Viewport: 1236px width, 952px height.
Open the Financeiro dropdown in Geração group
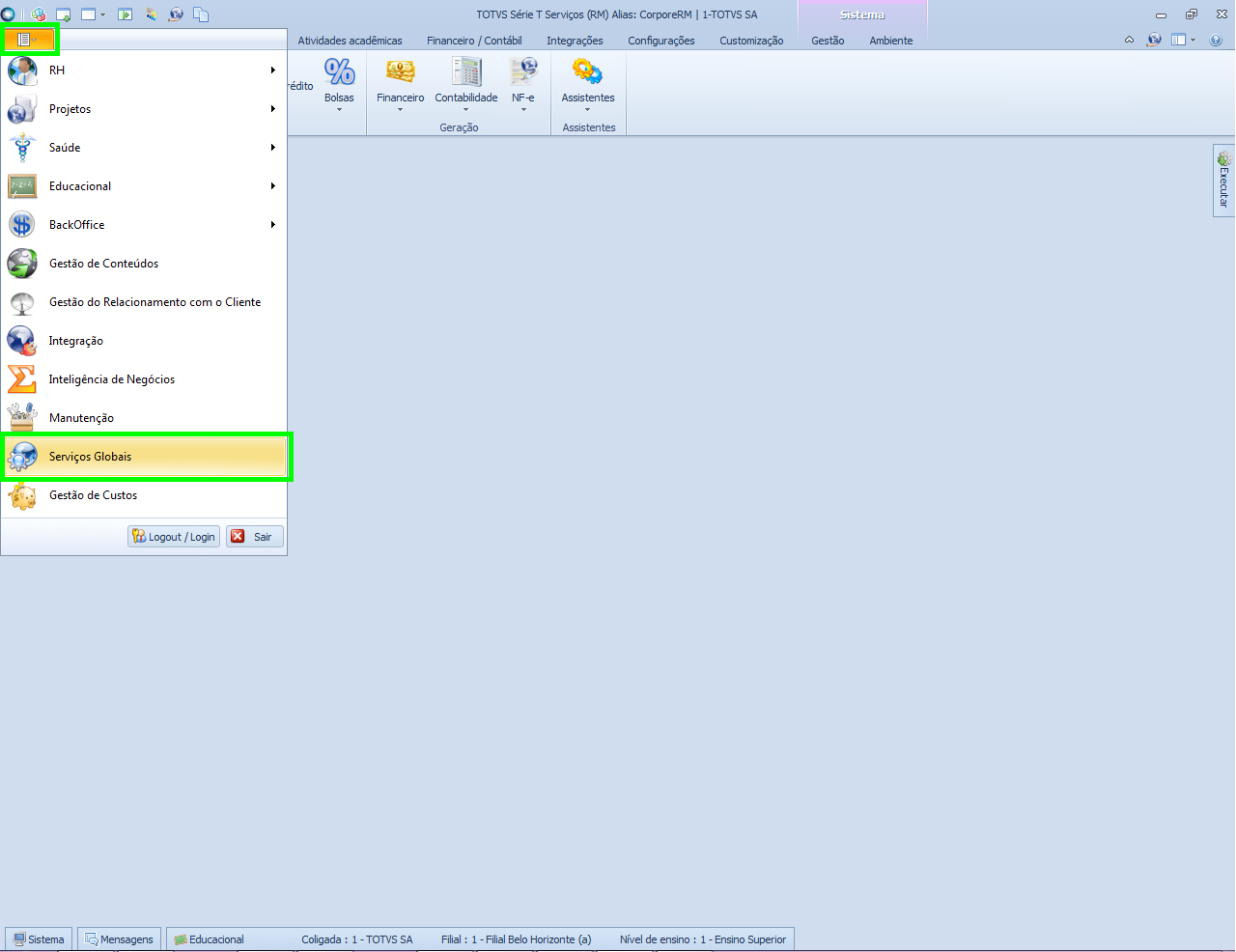[x=400, y=85]
